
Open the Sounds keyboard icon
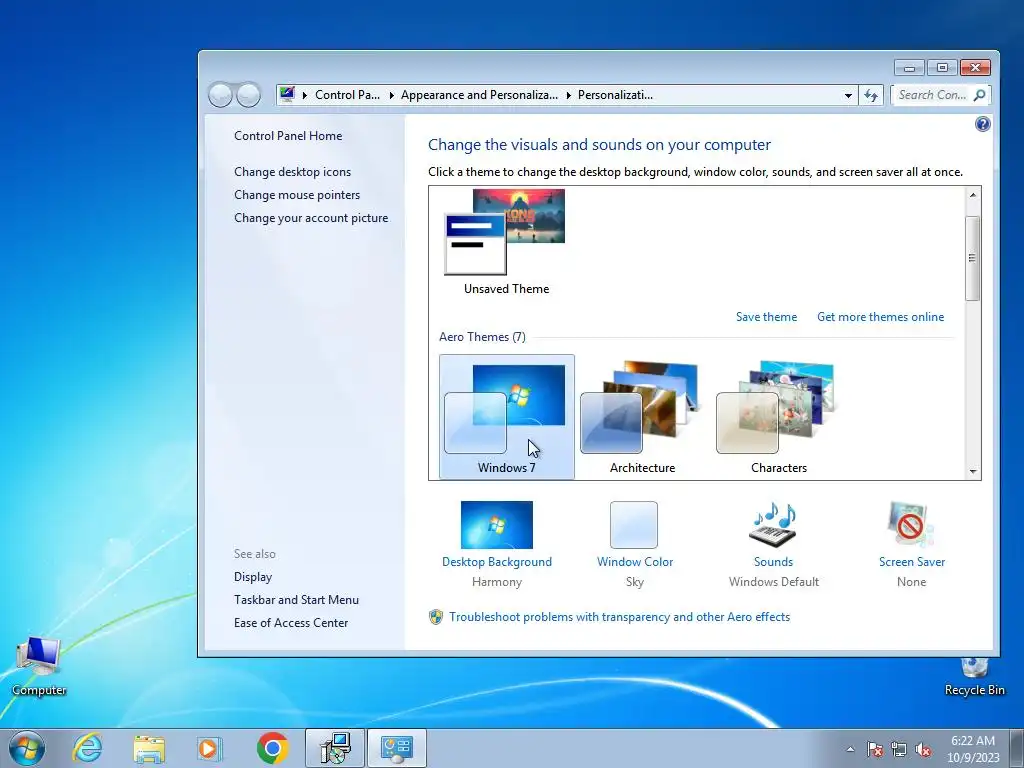coord(773,524)
